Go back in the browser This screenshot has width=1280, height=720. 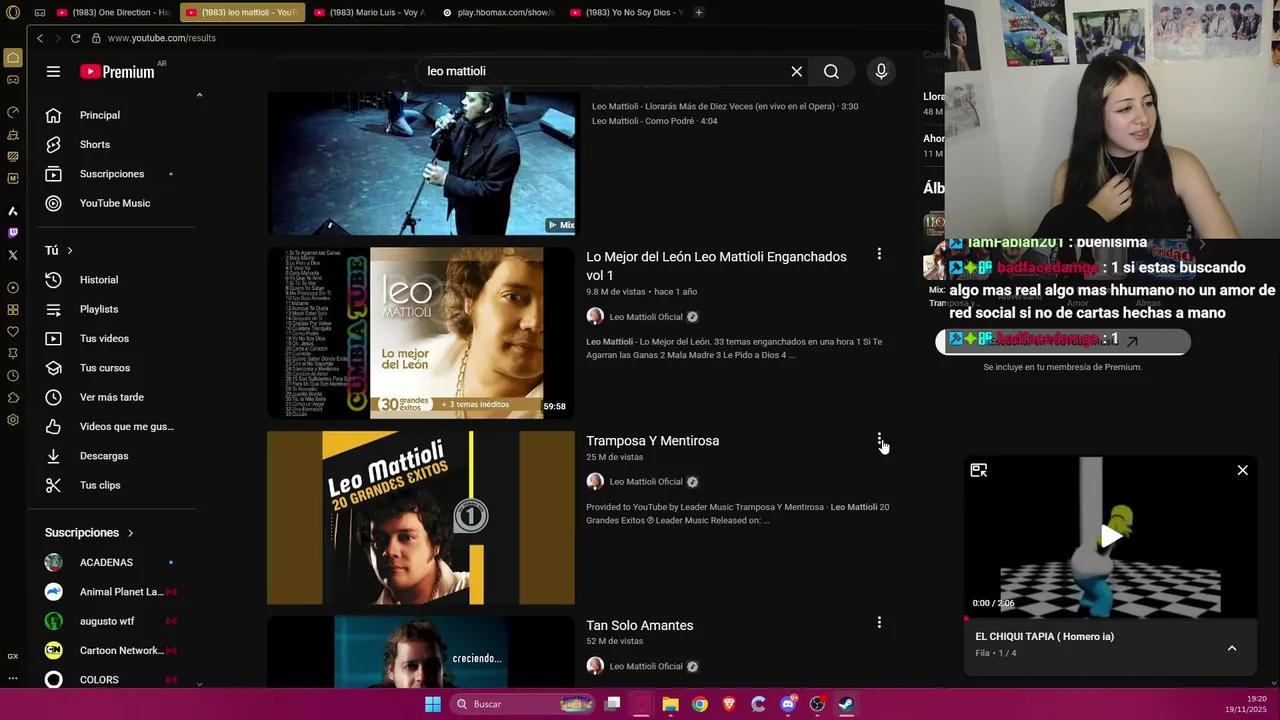click(39, 38)
